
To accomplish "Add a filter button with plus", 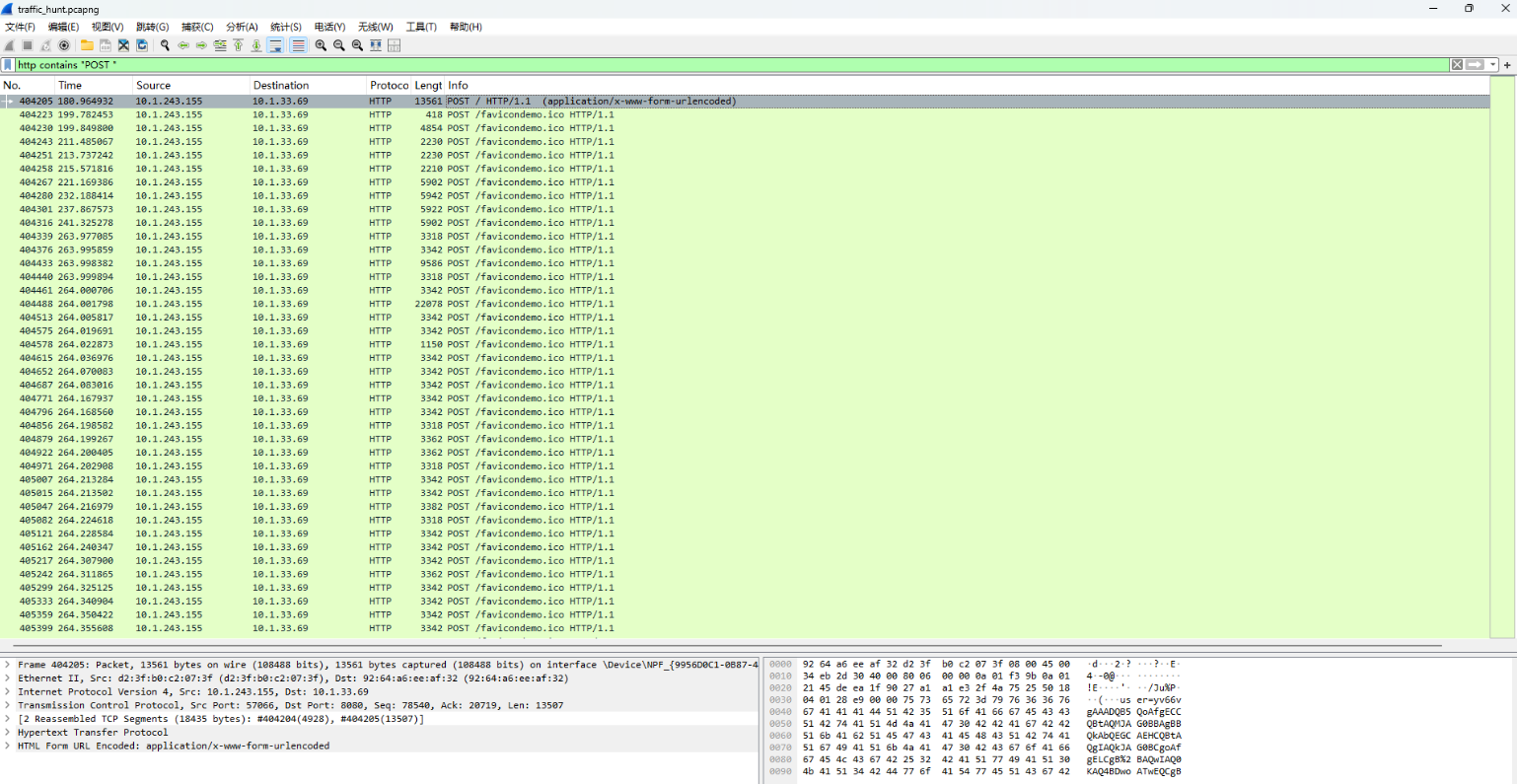I will click(x=1507, y=65).
